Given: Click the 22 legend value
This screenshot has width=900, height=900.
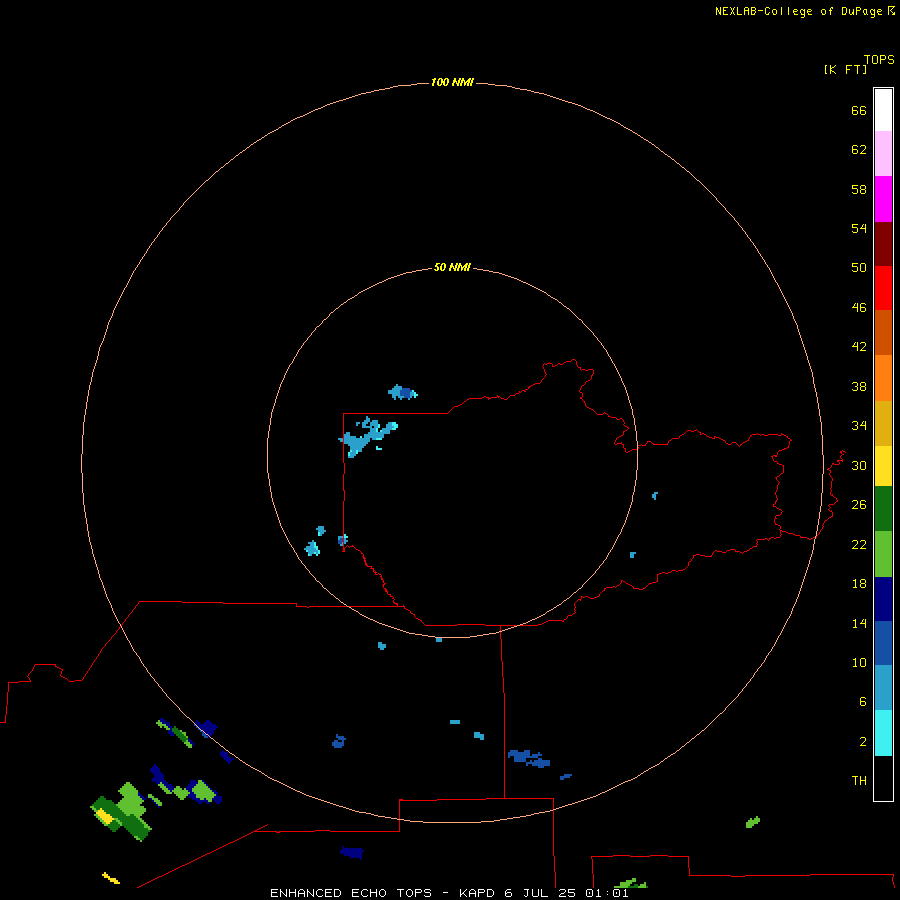Looking at the screenshot, I should [859, 544].
